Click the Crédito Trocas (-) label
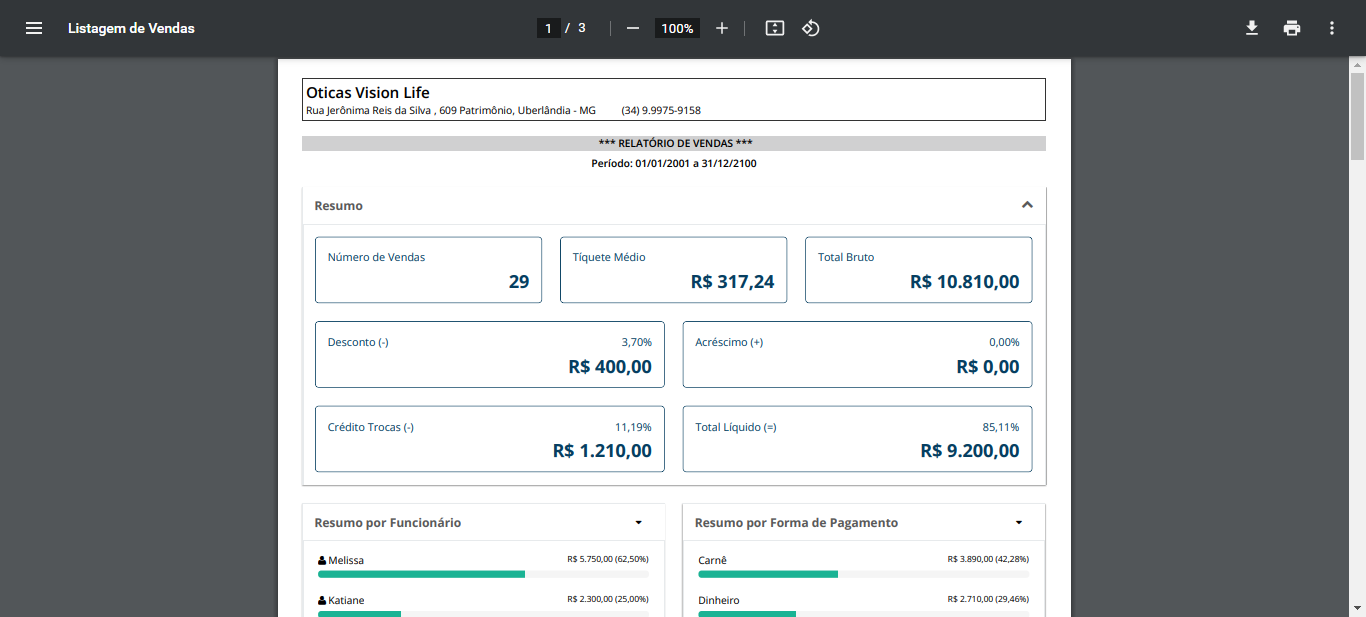The height and width of the screenshot is (617, 1366). click(371, 427)
